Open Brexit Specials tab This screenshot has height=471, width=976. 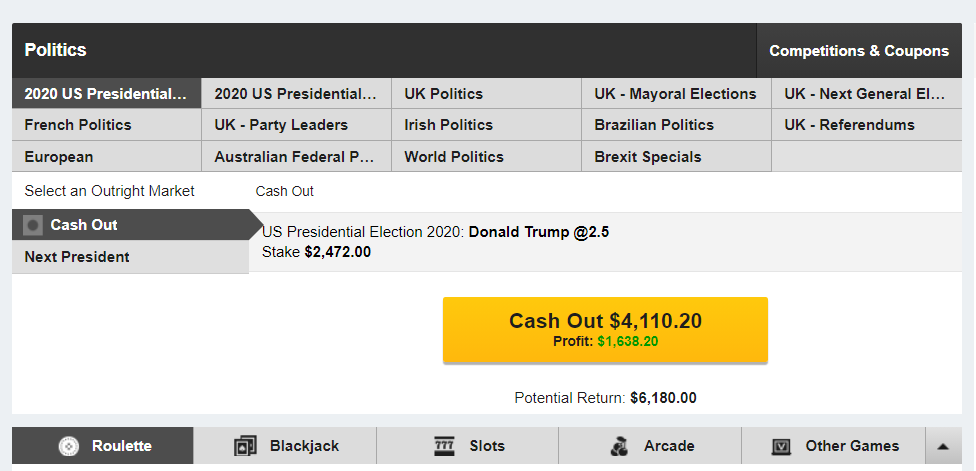(x=648, y=157)
